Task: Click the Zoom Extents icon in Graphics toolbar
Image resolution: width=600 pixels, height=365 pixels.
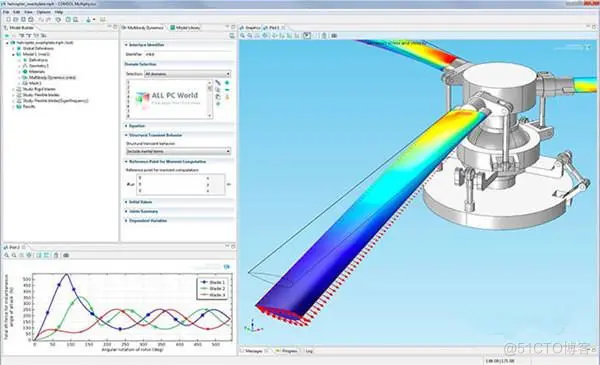Action: coord(265,36)
